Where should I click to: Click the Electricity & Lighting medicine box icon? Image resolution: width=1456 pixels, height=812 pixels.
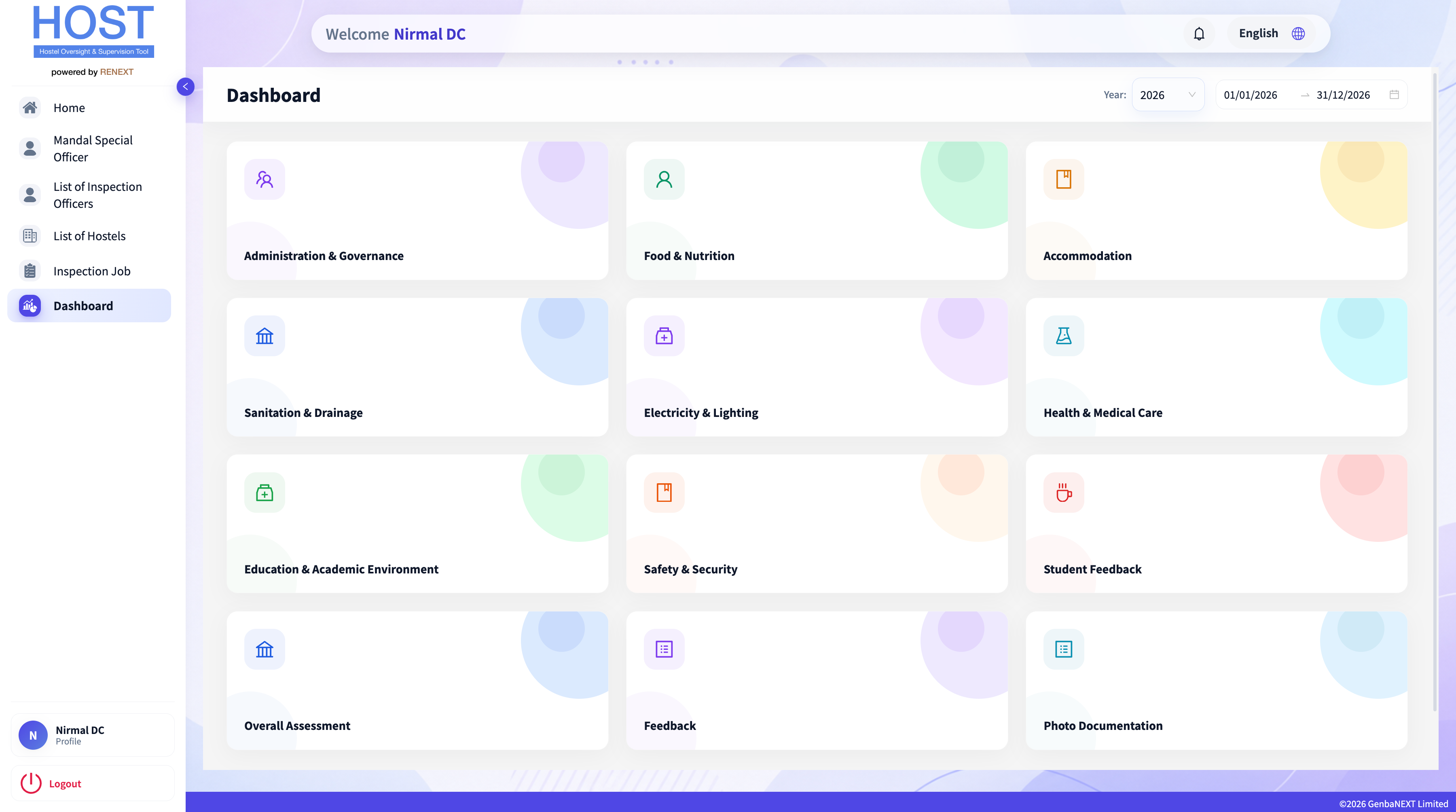click(x=664, y=336)
